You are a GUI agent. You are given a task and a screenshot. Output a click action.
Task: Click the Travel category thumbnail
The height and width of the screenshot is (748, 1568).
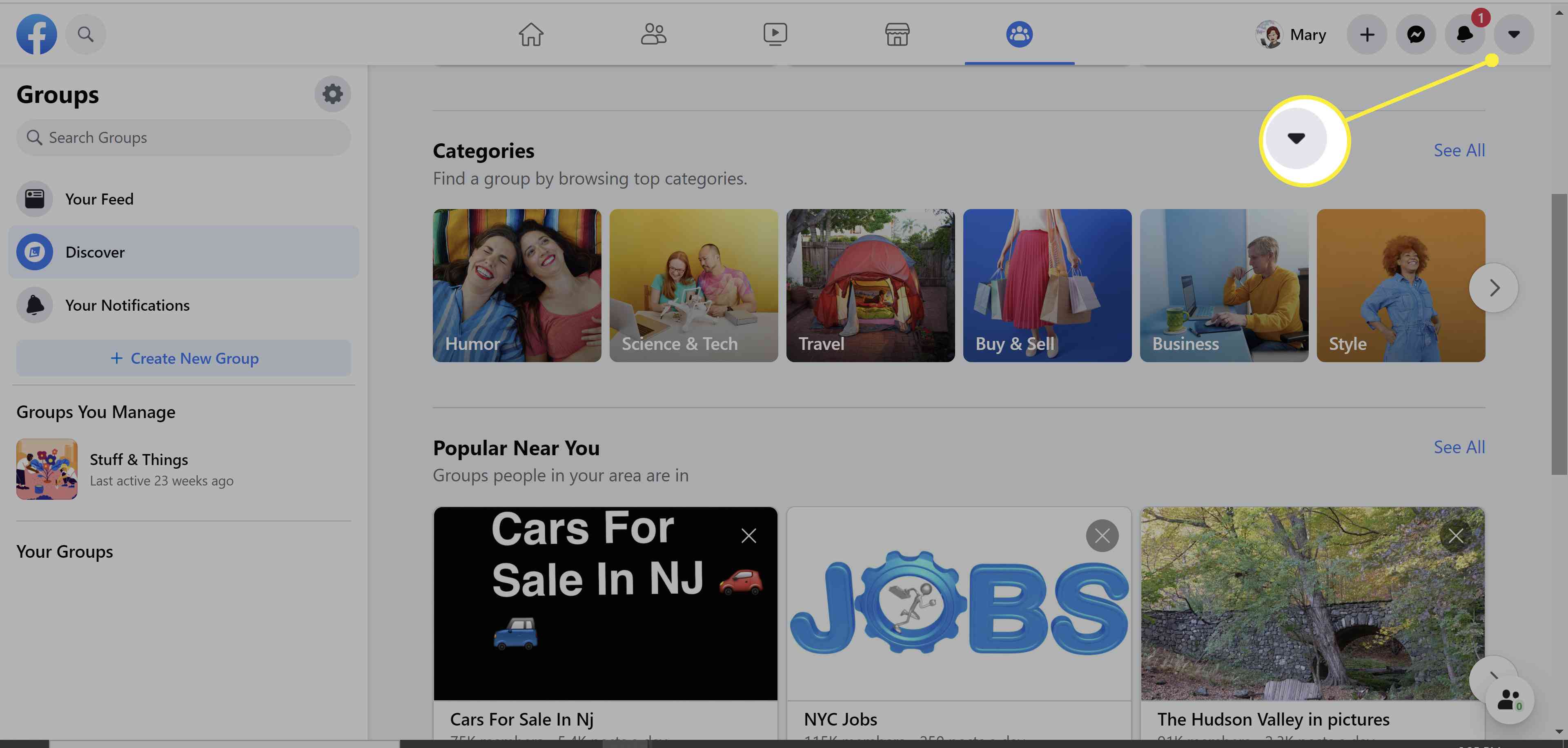[869, 285]
